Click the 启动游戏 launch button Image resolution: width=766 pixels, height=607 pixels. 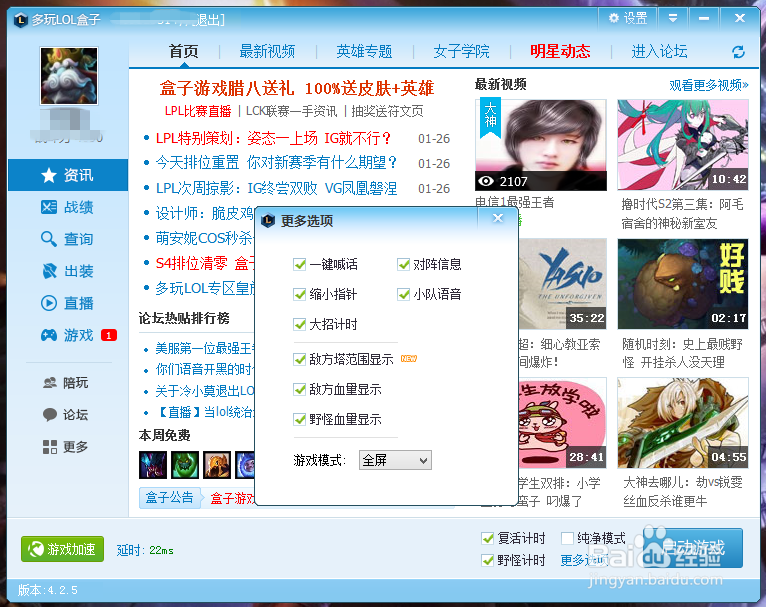click(694, 547)
